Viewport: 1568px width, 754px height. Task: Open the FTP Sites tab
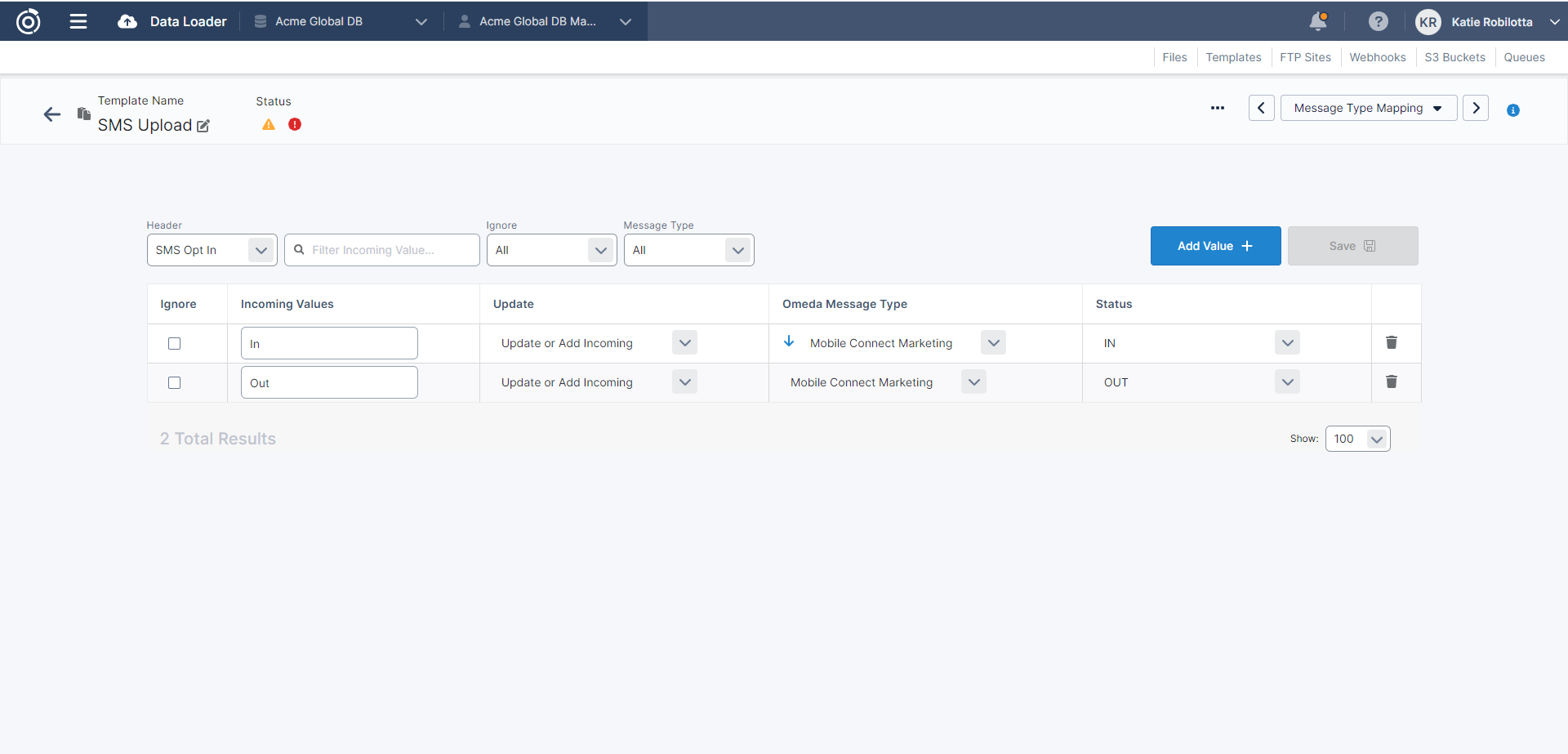pyautogui.click(x=1305, y=57)
